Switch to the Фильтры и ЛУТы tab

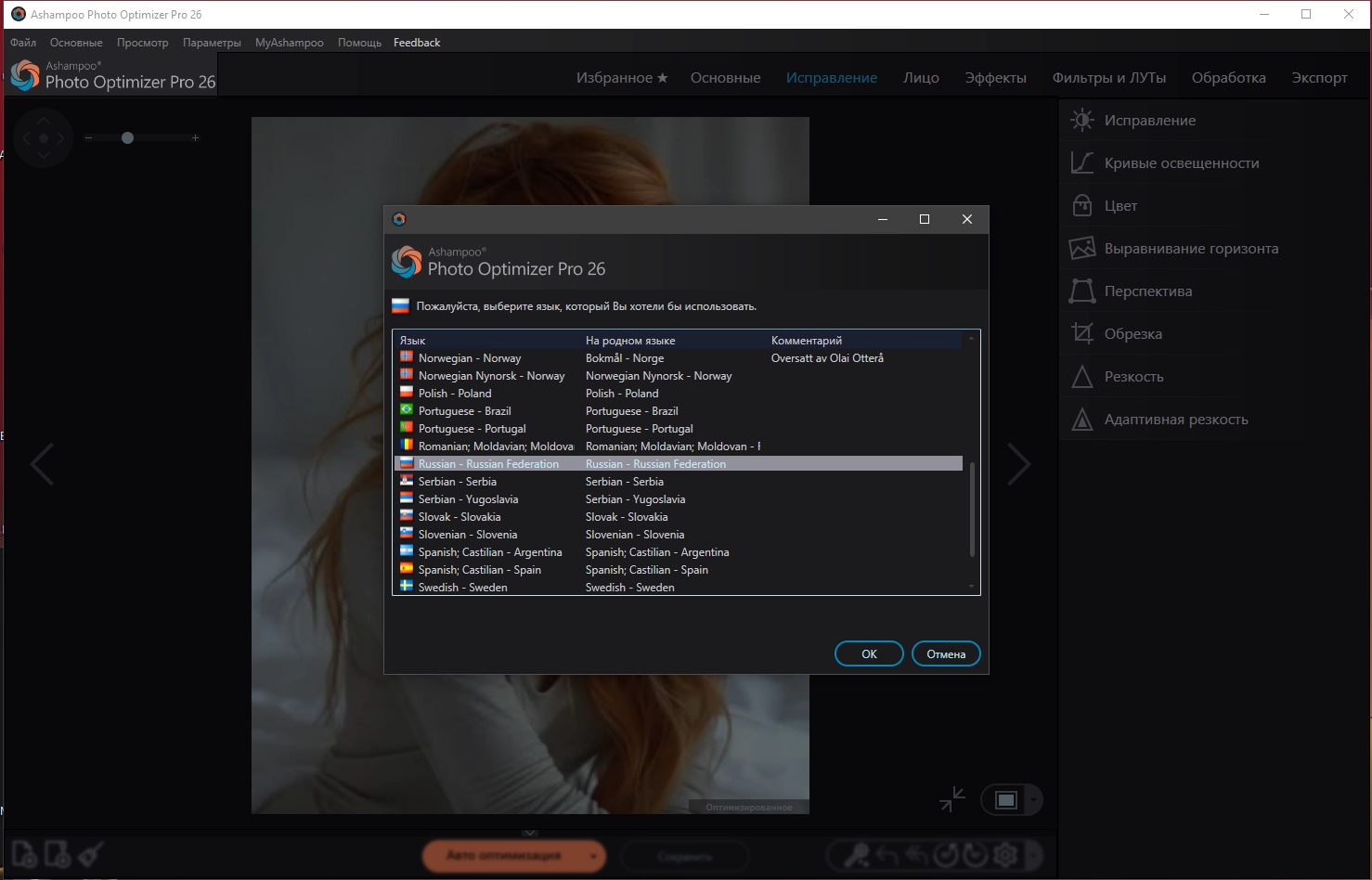pos(1109,78)
